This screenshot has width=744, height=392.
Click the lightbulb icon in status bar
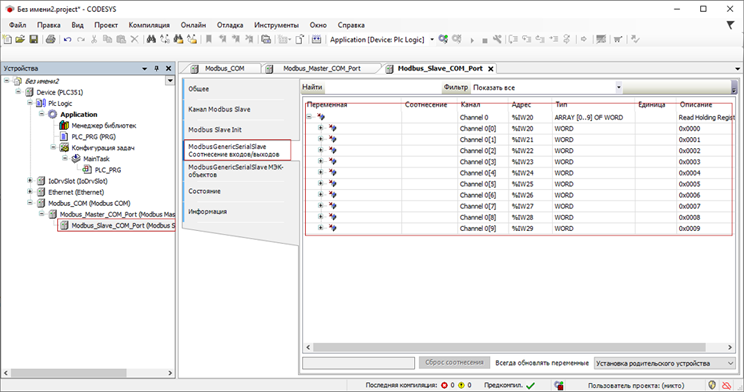tap(712, 385)
